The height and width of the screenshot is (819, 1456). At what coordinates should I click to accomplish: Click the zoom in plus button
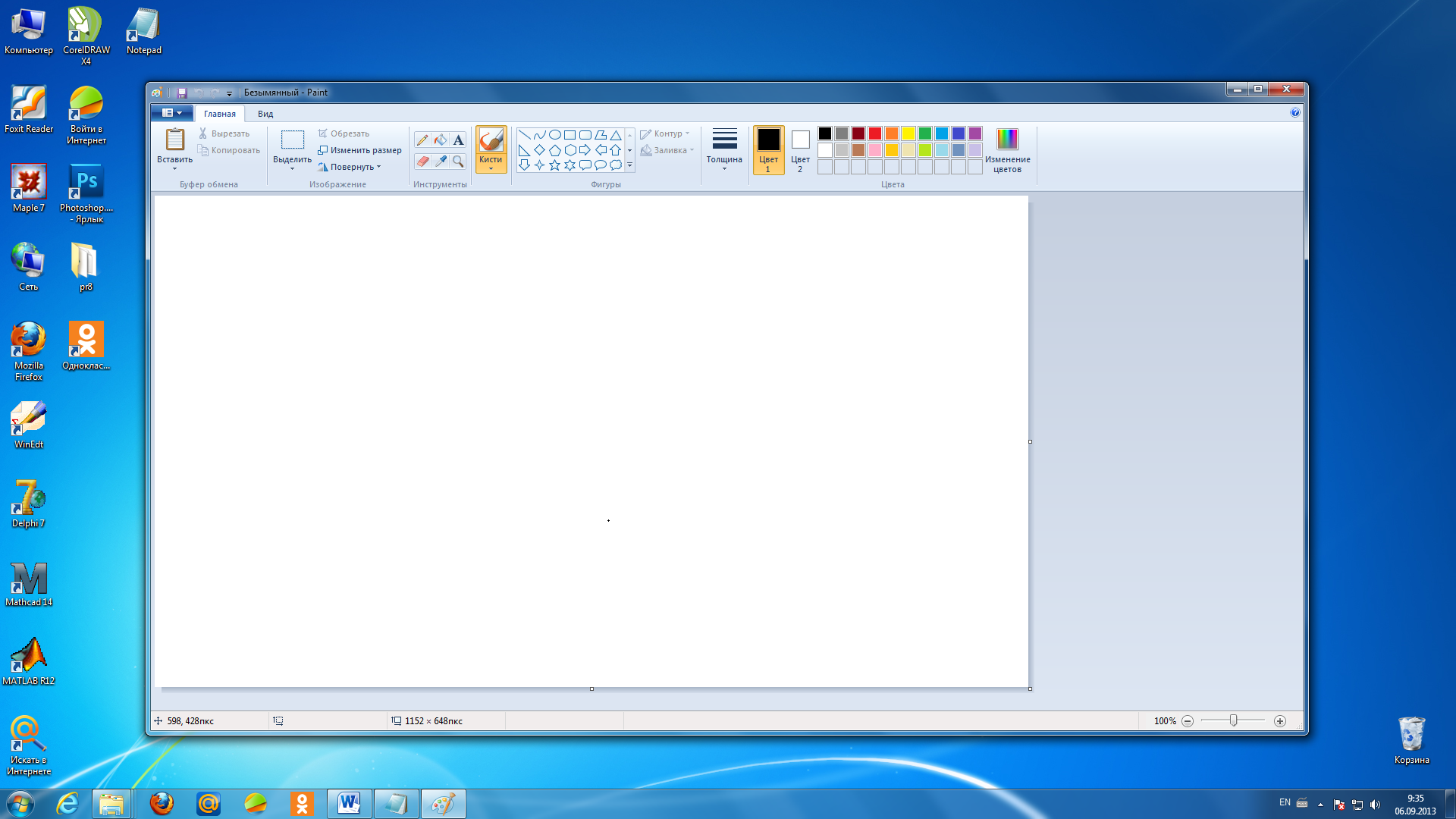click(x=1280, y=721)
